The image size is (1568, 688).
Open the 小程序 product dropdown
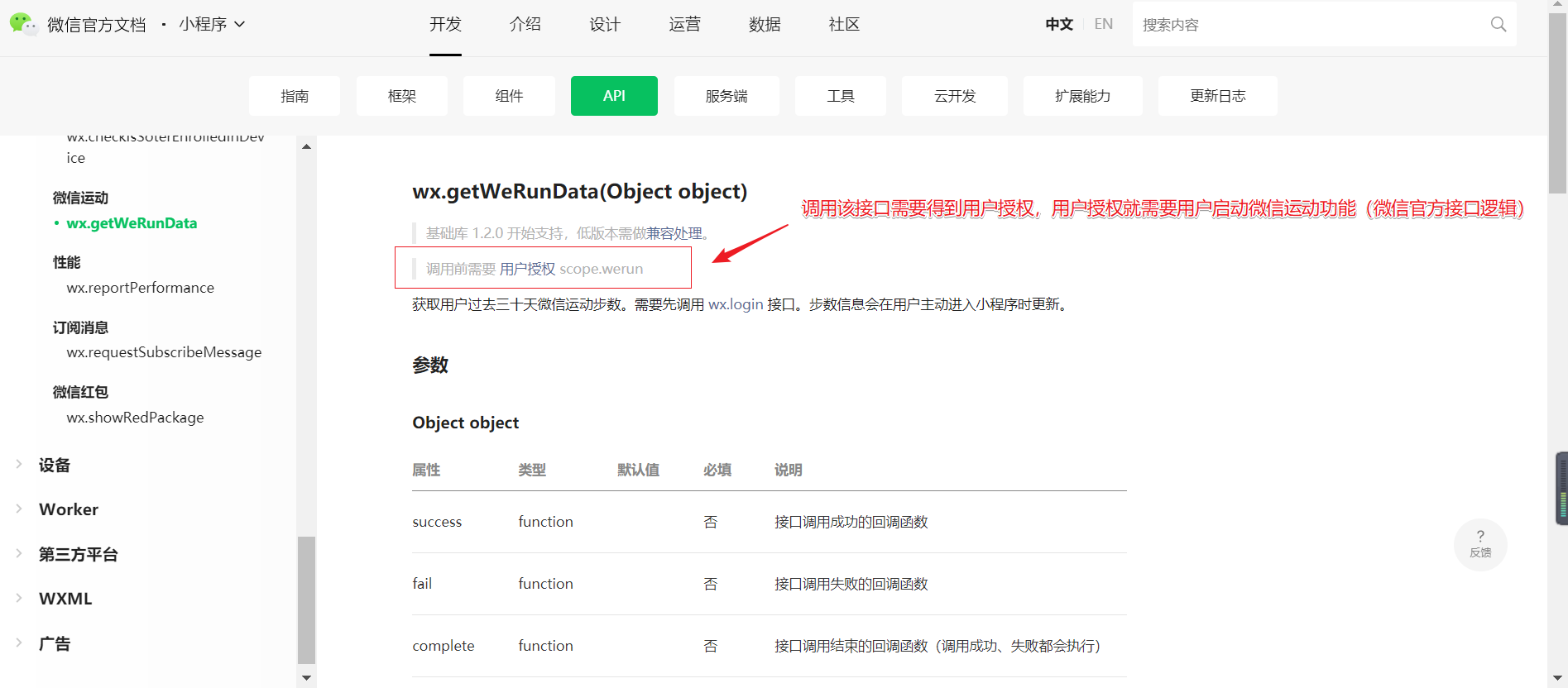pos(212,24)
